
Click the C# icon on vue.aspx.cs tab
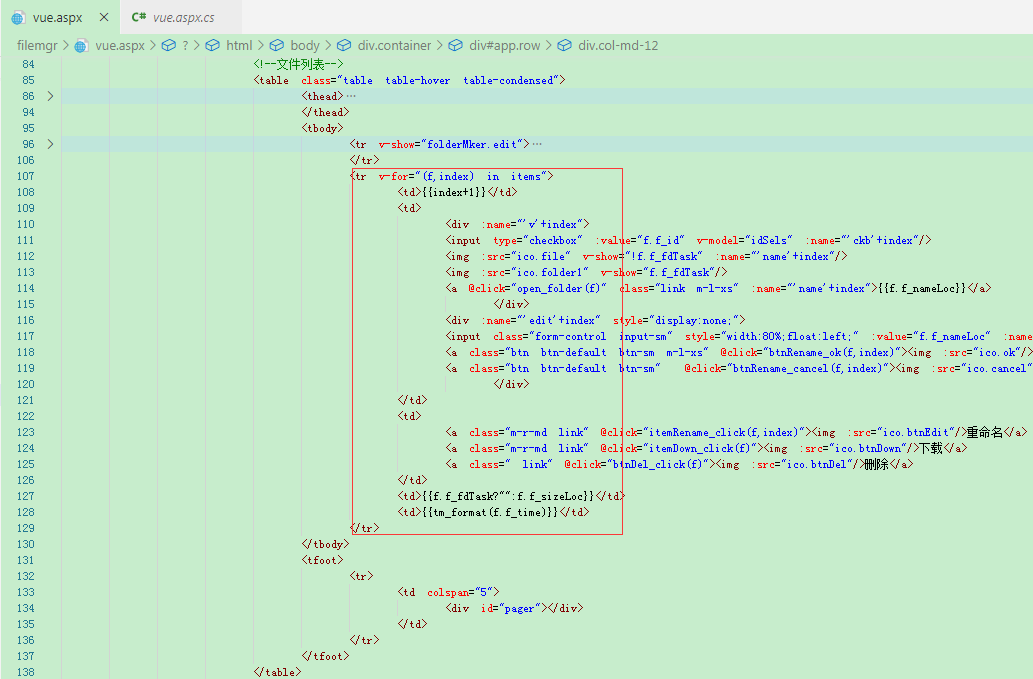(139, 17)
